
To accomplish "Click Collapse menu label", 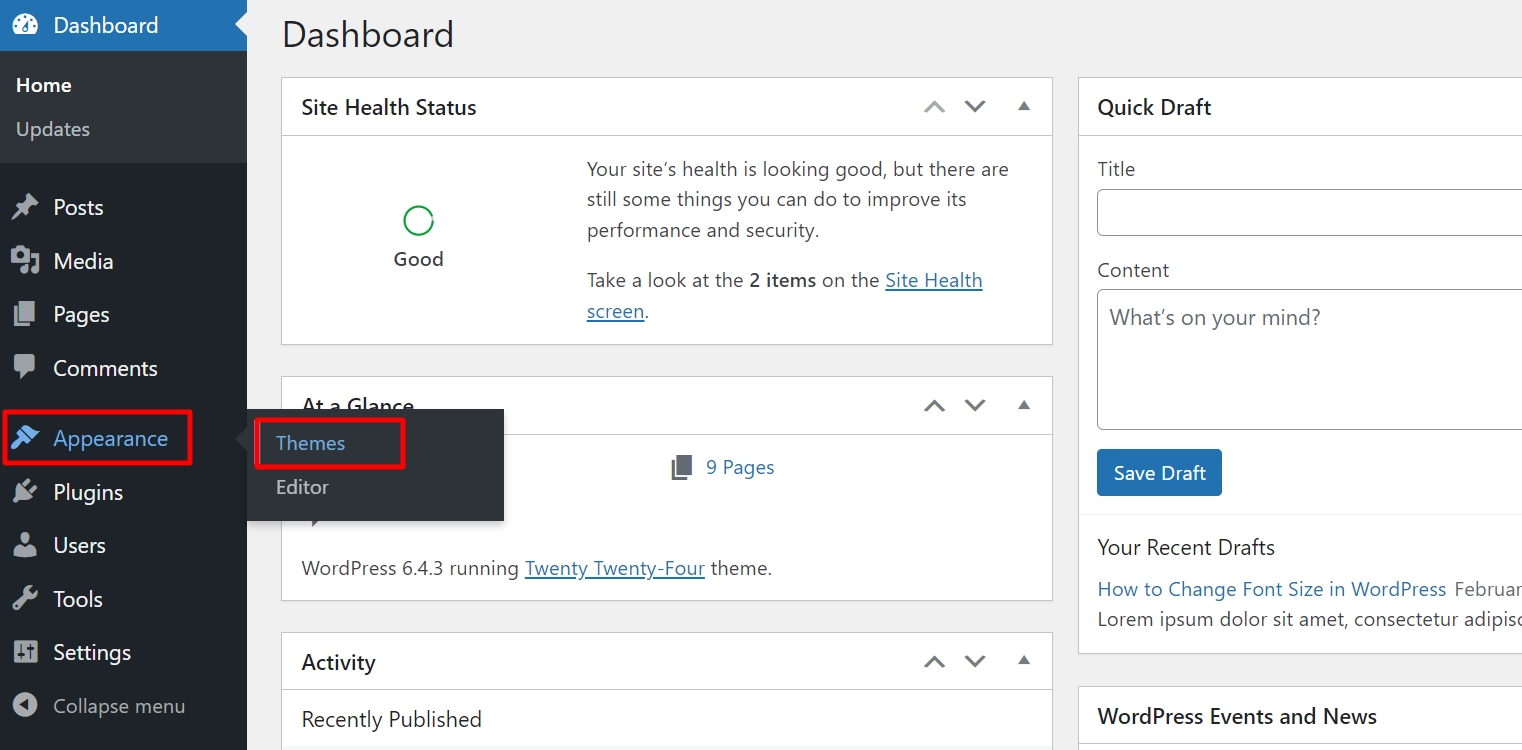I will click(119, 706).
